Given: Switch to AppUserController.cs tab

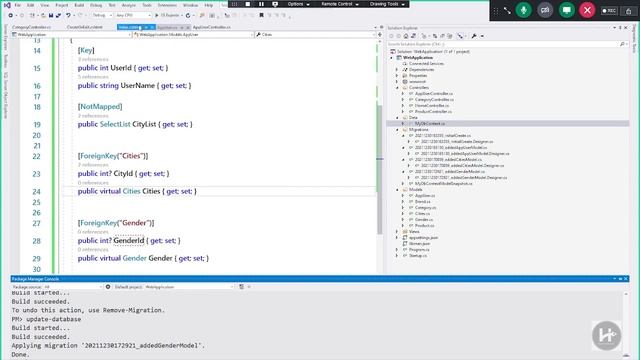Looking at the screenshot, I should pos(211,27).
